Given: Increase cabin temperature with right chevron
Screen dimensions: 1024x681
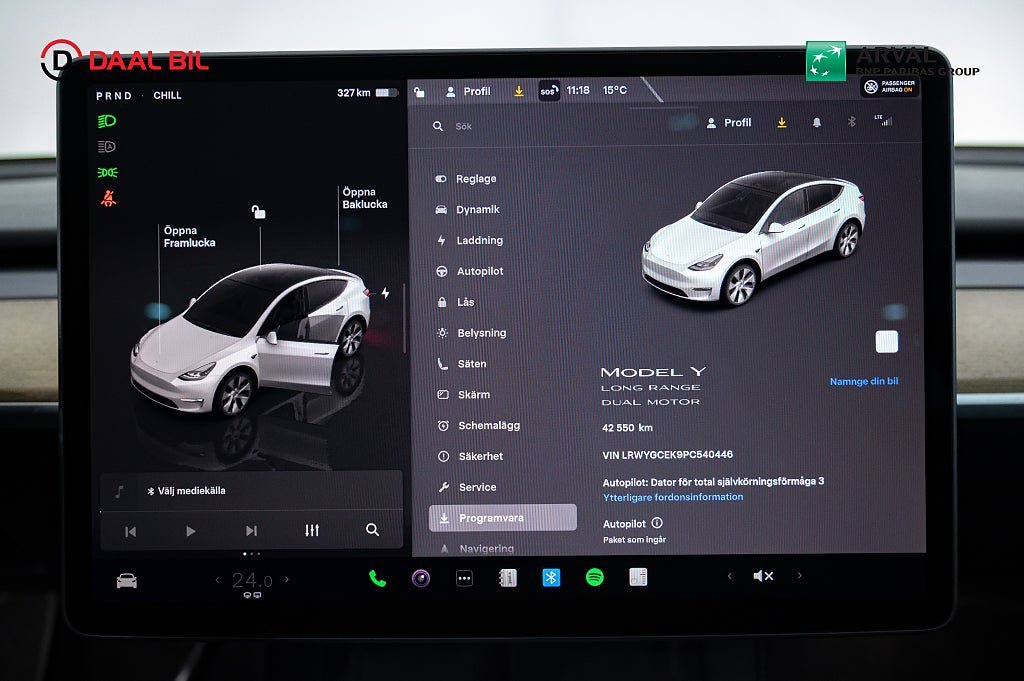Looking at the screenshot, I should 287,580.
